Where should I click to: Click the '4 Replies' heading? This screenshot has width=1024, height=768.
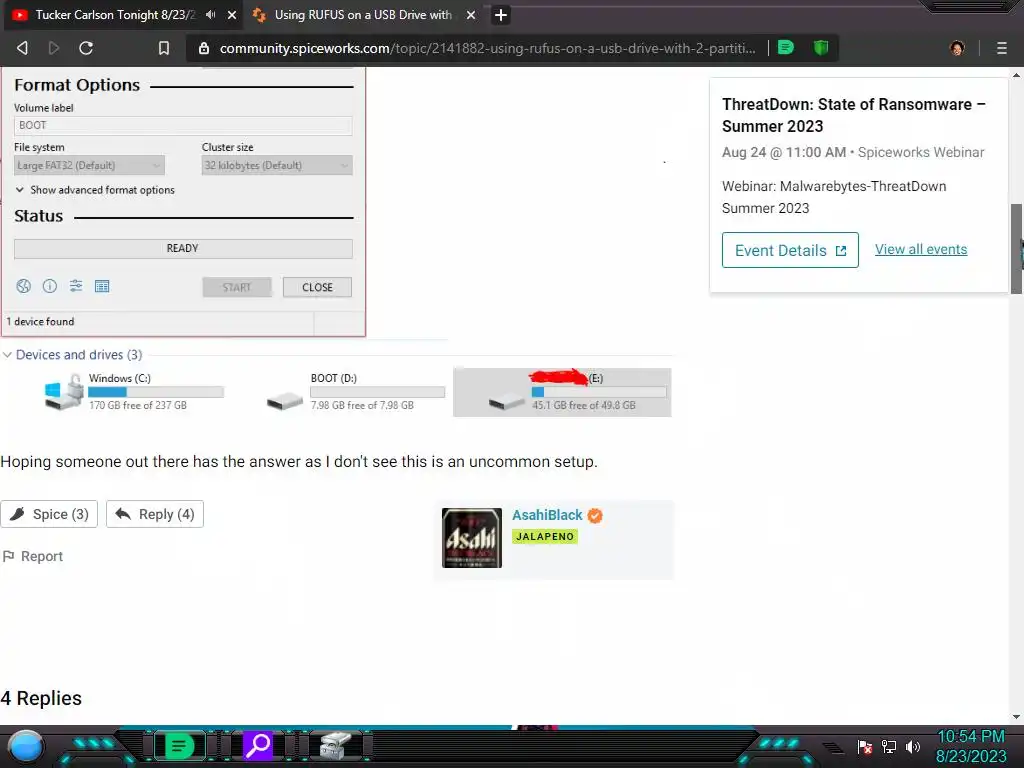41,698
